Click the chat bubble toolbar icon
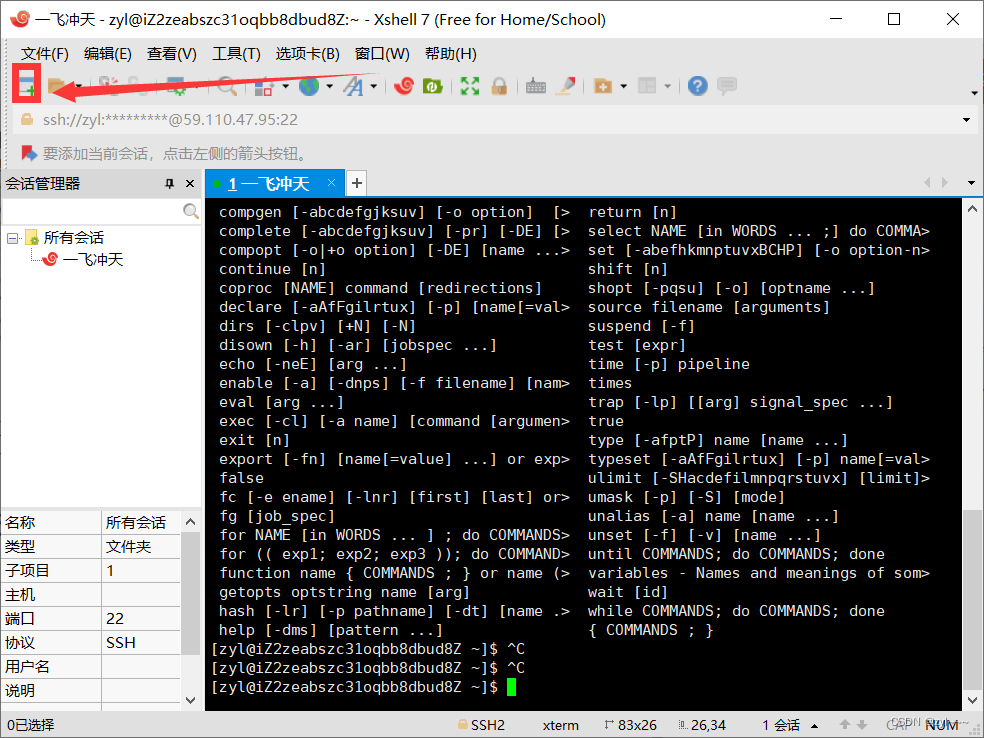This screenshot has height=738, width=984. (x=727, y=86)
